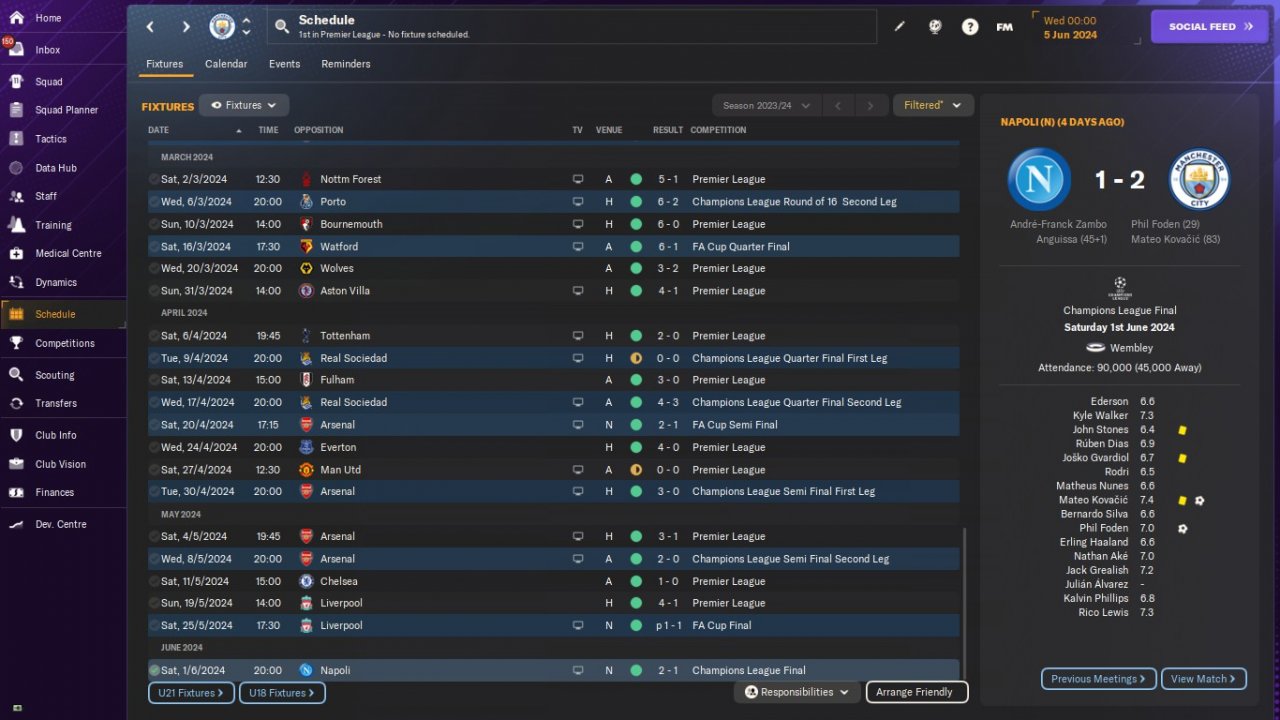1280x720 pixels.
Task: Click the help question mark icon
Action: click(x=970, y=27)
